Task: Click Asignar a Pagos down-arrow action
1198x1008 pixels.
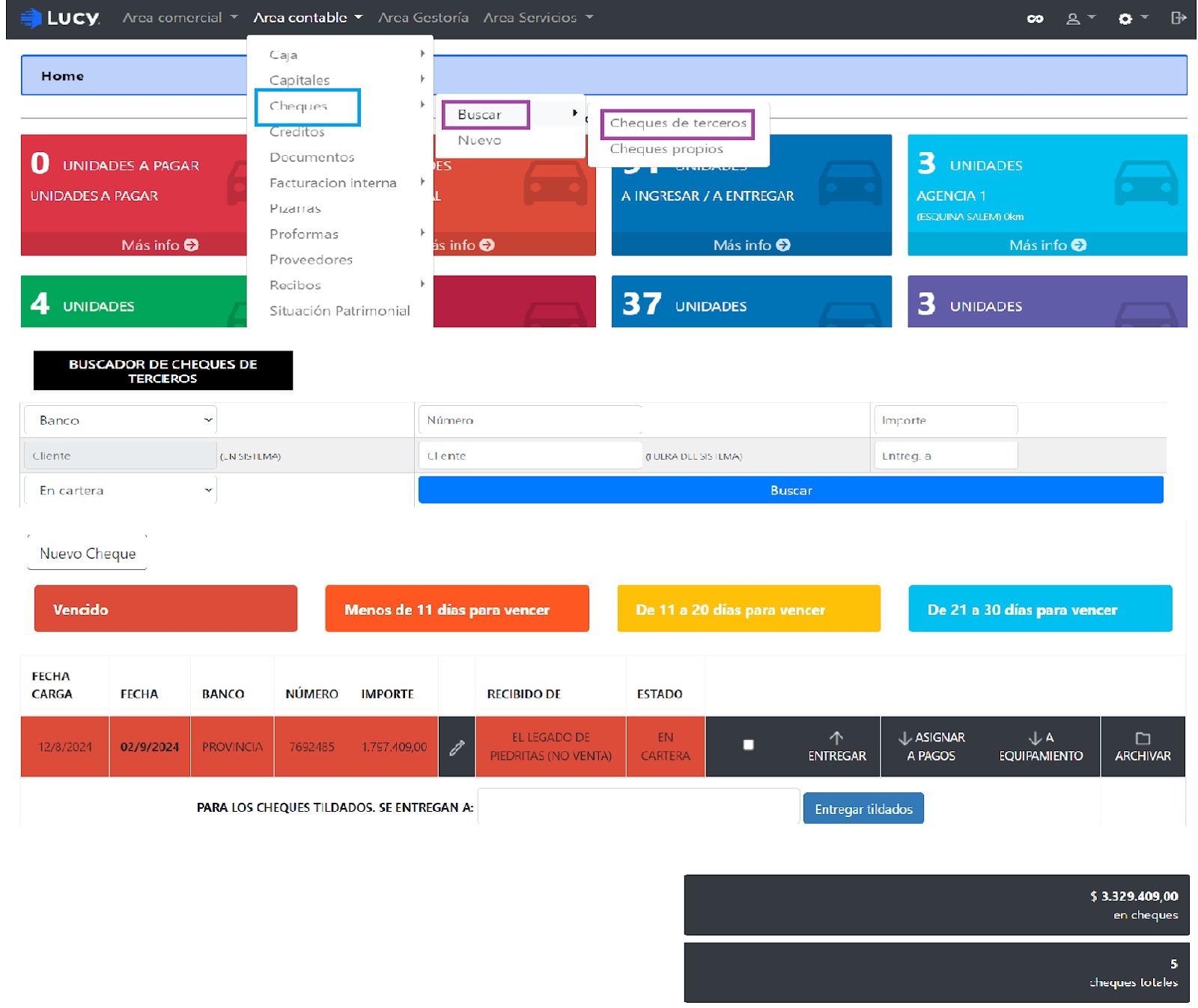Action: click(x=931, y=746)
